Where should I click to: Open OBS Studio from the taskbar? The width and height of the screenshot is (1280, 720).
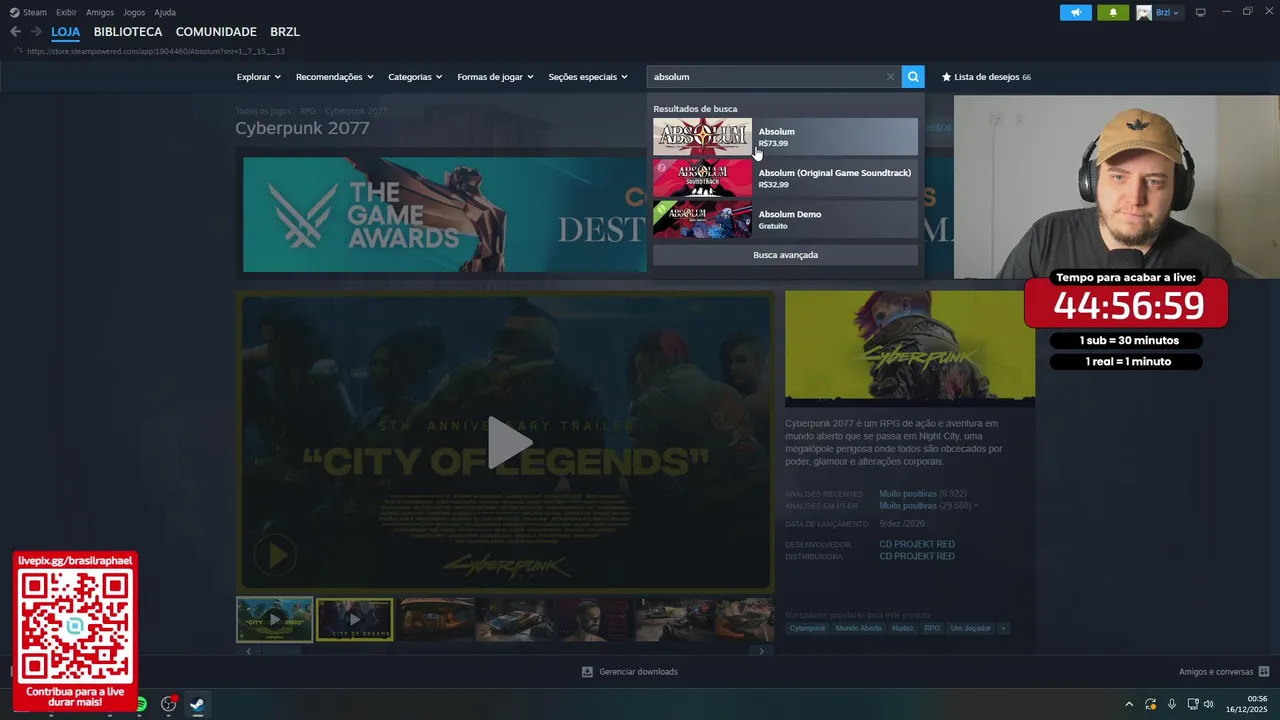[169, 704]
